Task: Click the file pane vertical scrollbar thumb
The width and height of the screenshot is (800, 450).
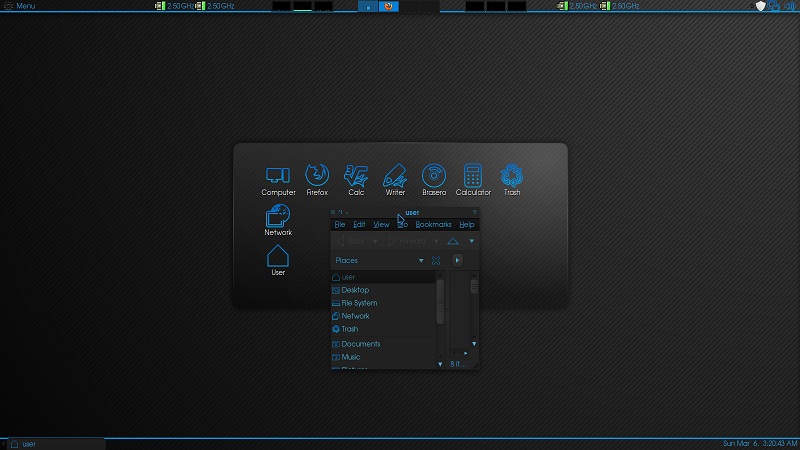Action: pos(474,287)
